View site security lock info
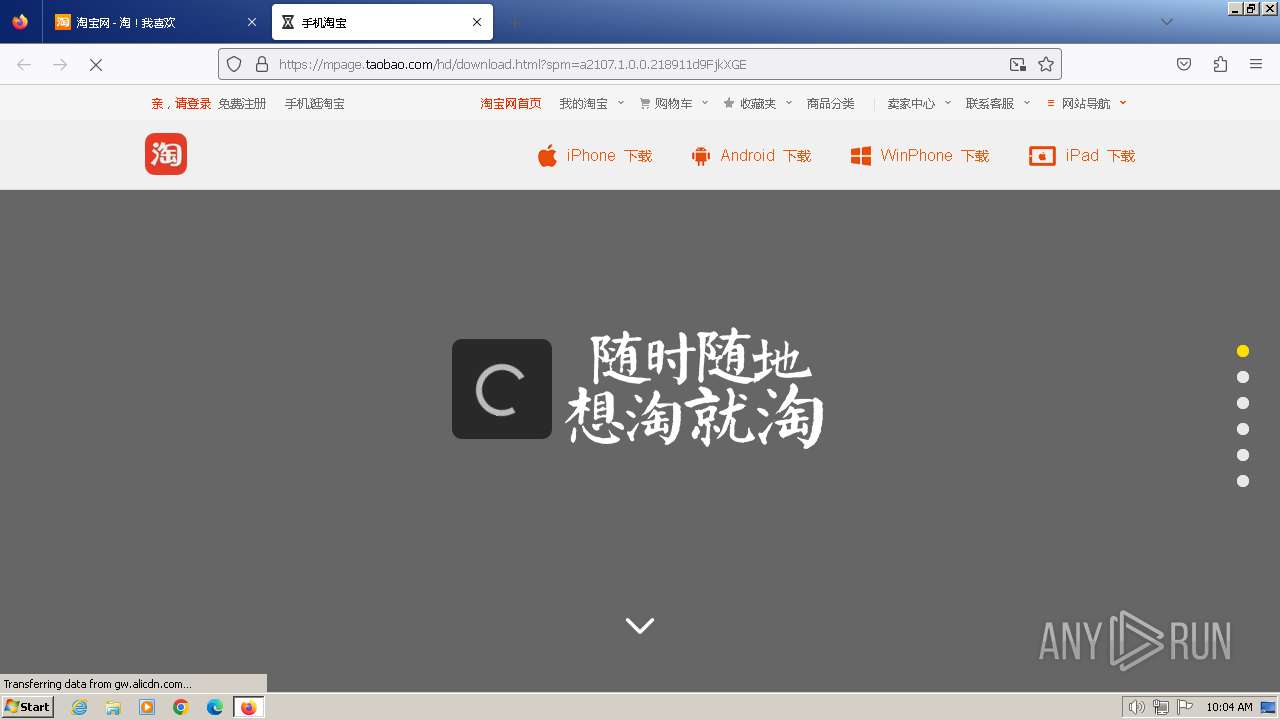The height and width of the screenshot is (720, 1280). point(262,64)
